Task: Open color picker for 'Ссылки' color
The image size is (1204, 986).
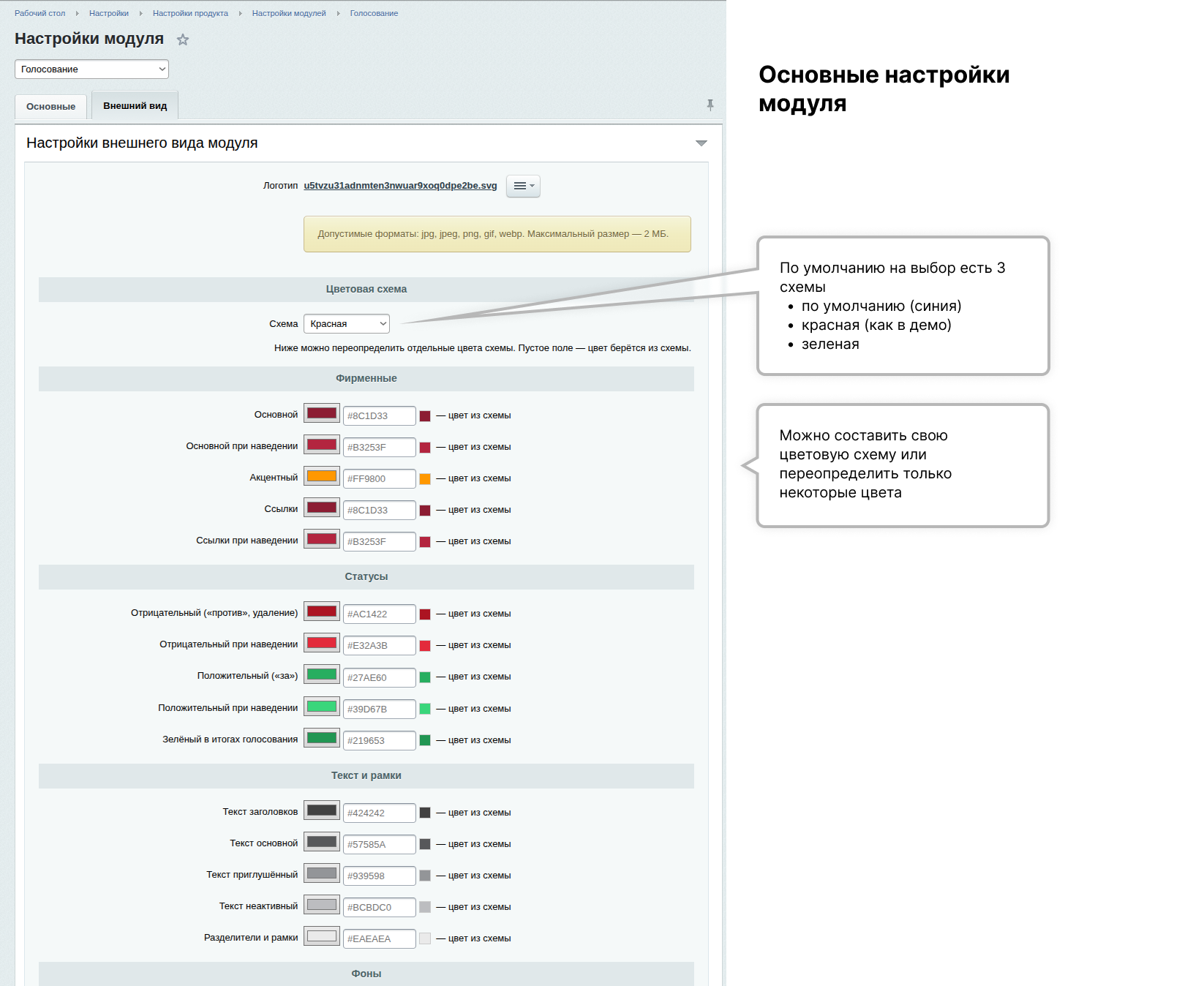Action: (322, 508)
